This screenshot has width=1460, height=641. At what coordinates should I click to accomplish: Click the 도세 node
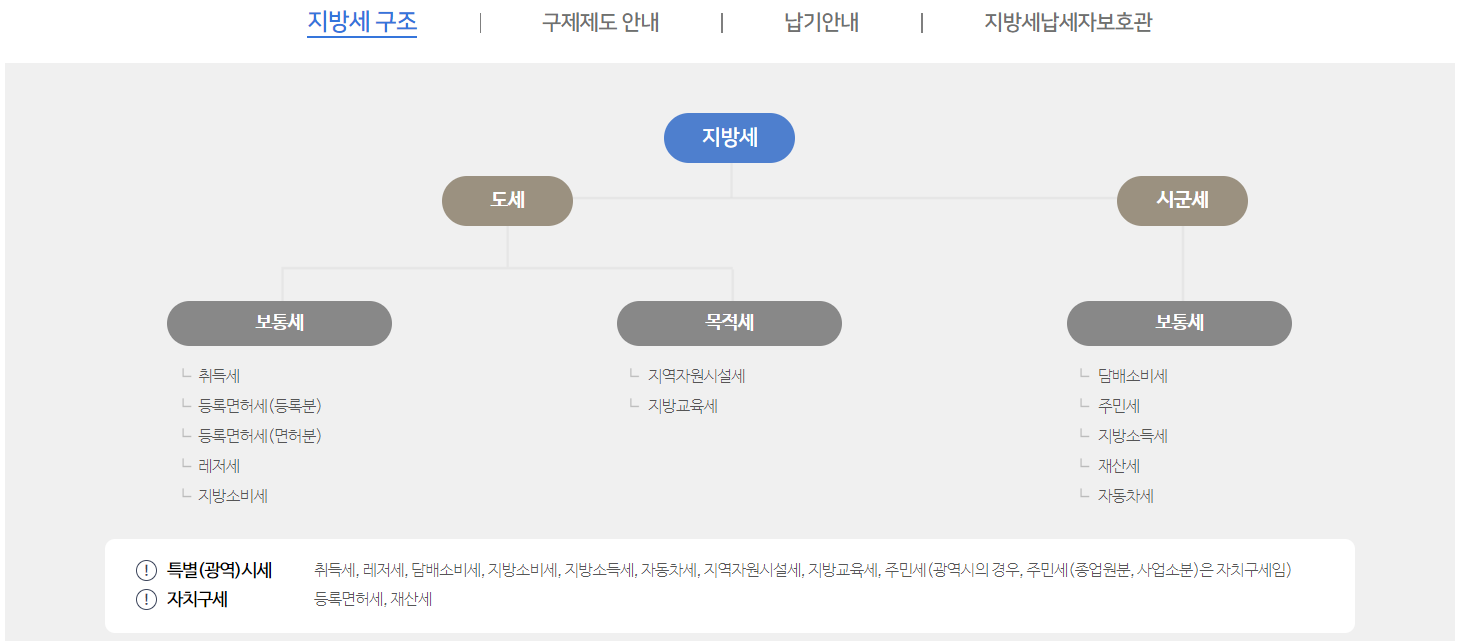(507, 200)
